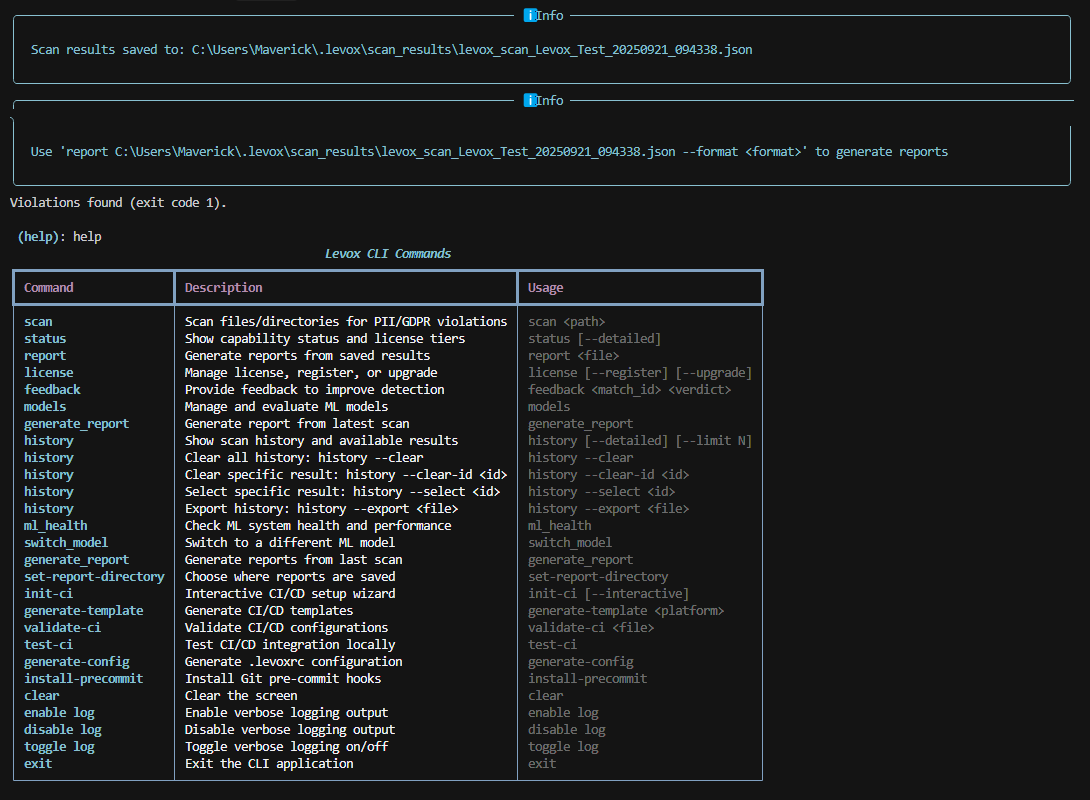The image size is (1090, 800).
Task: Click usage text 'report <file>'
Action: pyautogui.click(x=574, y=356)
